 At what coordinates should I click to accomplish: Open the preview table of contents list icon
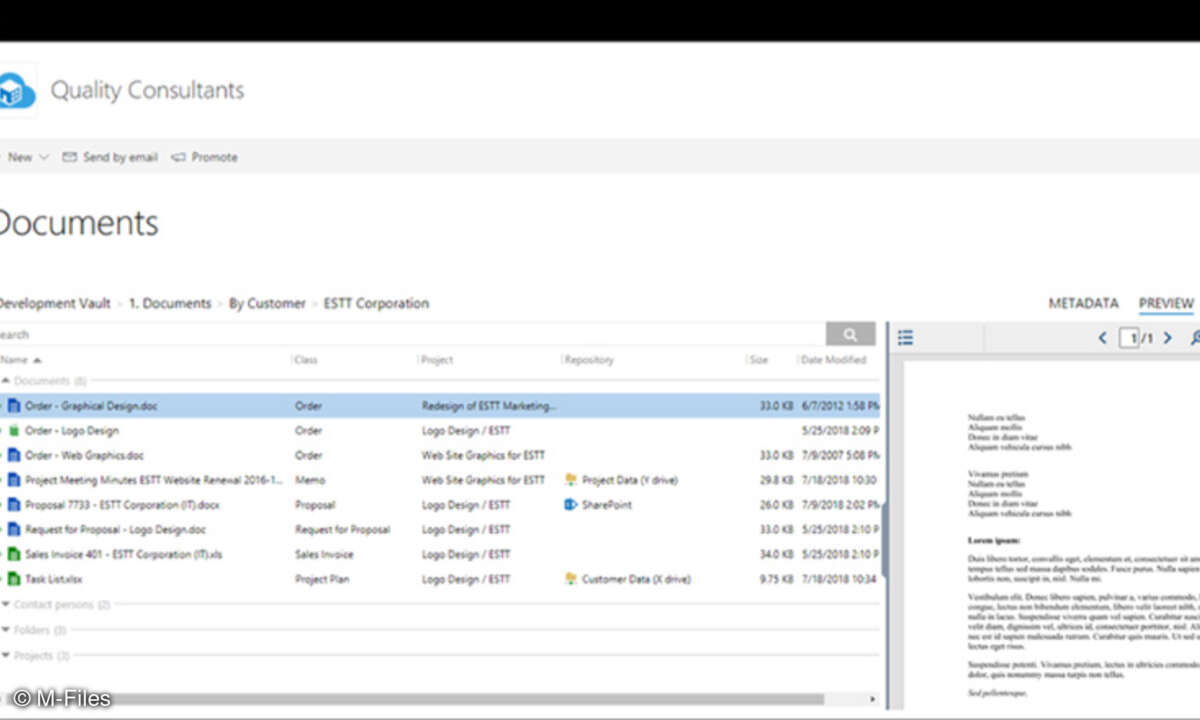pos(905,338)
